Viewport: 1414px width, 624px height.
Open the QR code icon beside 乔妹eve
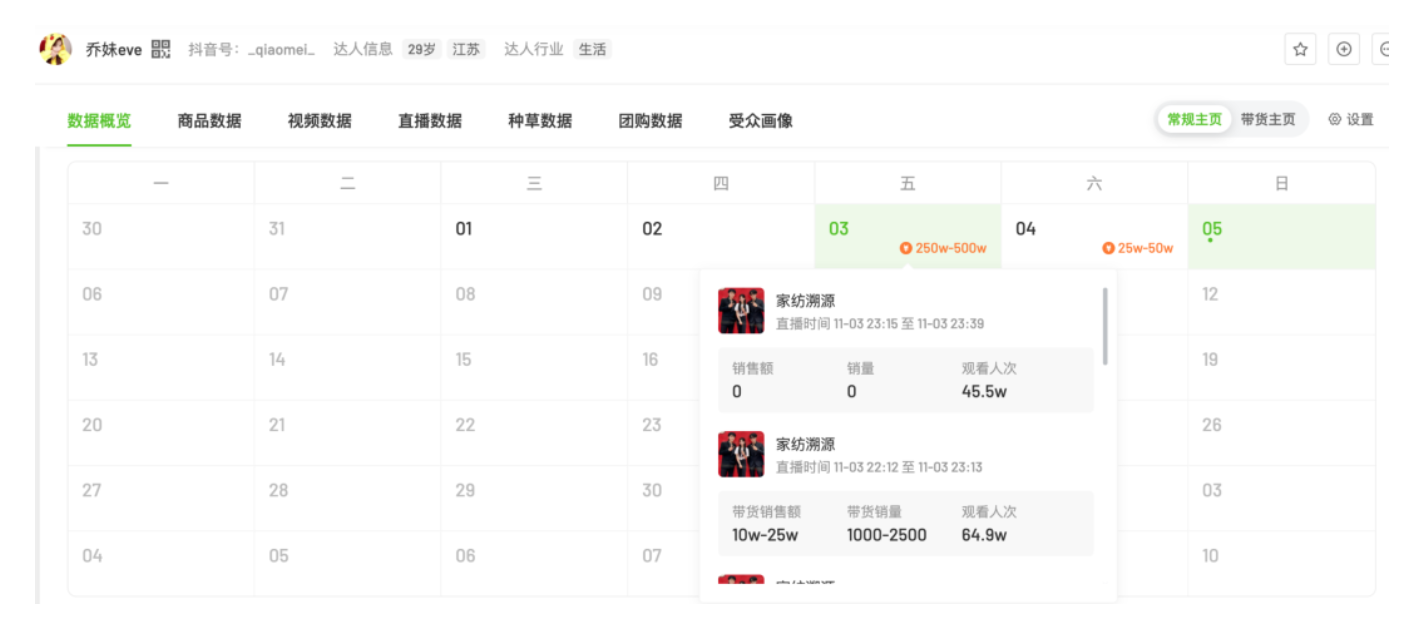pyautogui.click(x=161, y=49)
